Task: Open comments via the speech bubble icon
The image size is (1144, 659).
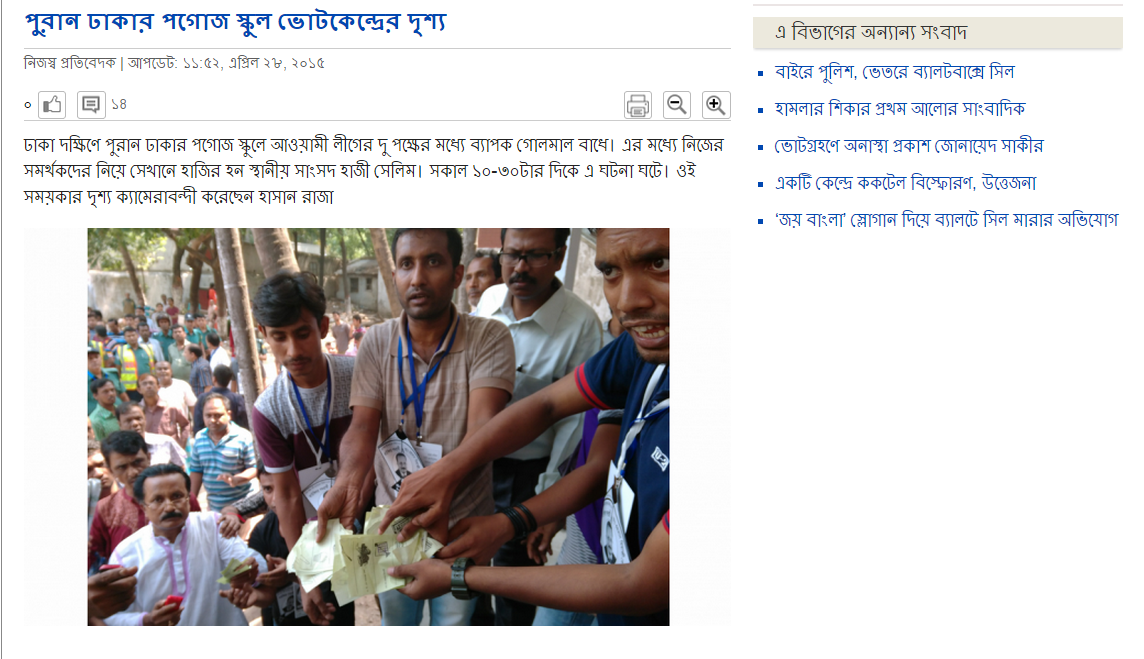Action: click(91, 105)
